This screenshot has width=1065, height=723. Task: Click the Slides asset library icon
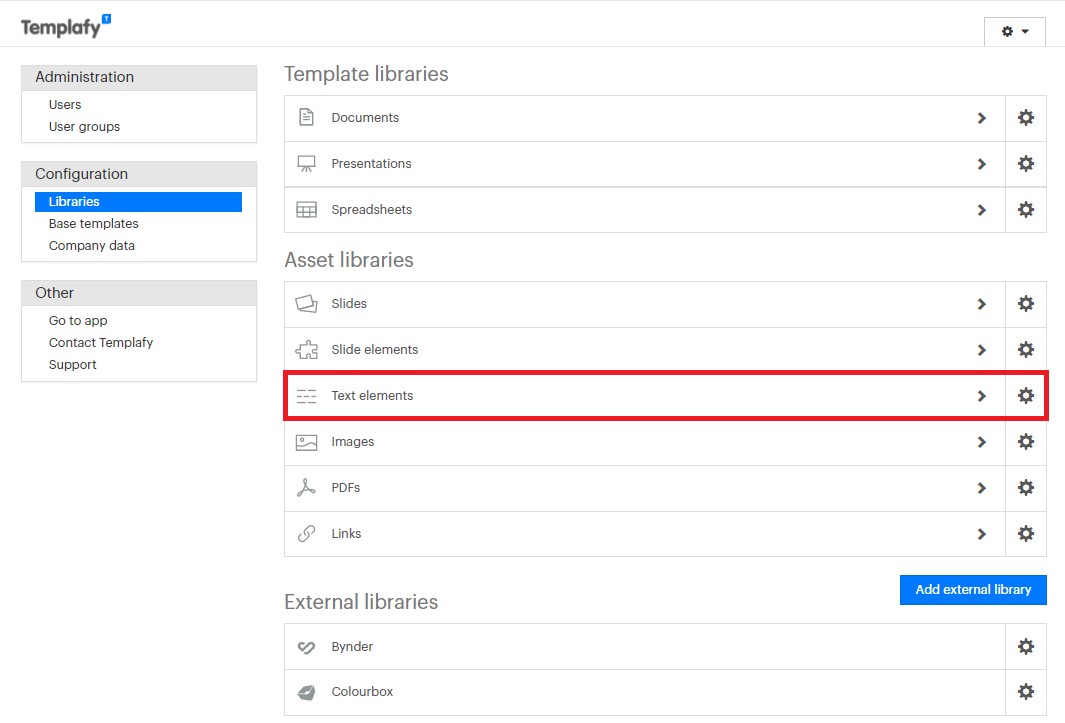click(306, 303)
